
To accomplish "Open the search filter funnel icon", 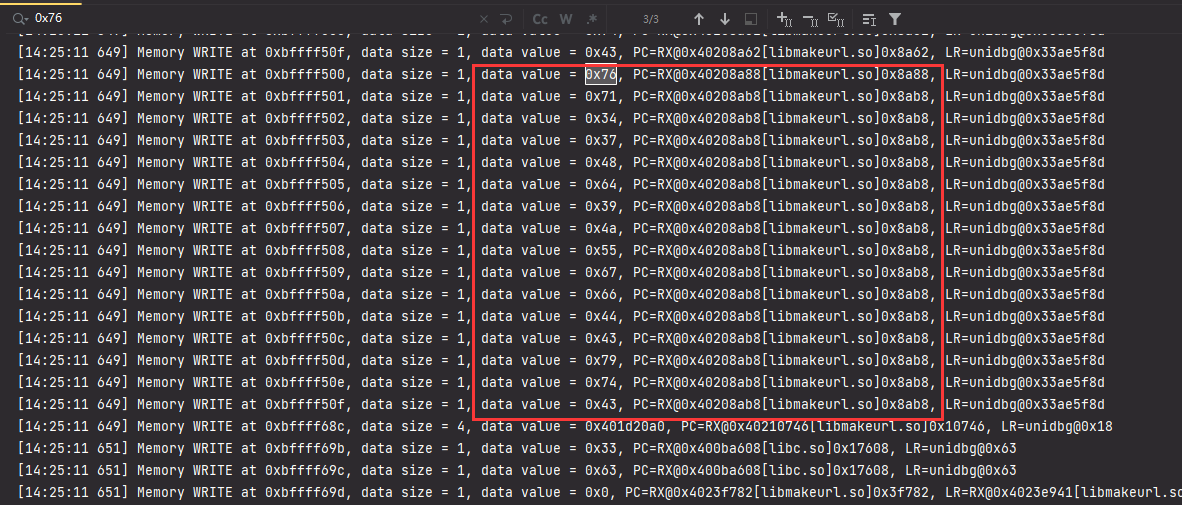I will coord(895,19).
